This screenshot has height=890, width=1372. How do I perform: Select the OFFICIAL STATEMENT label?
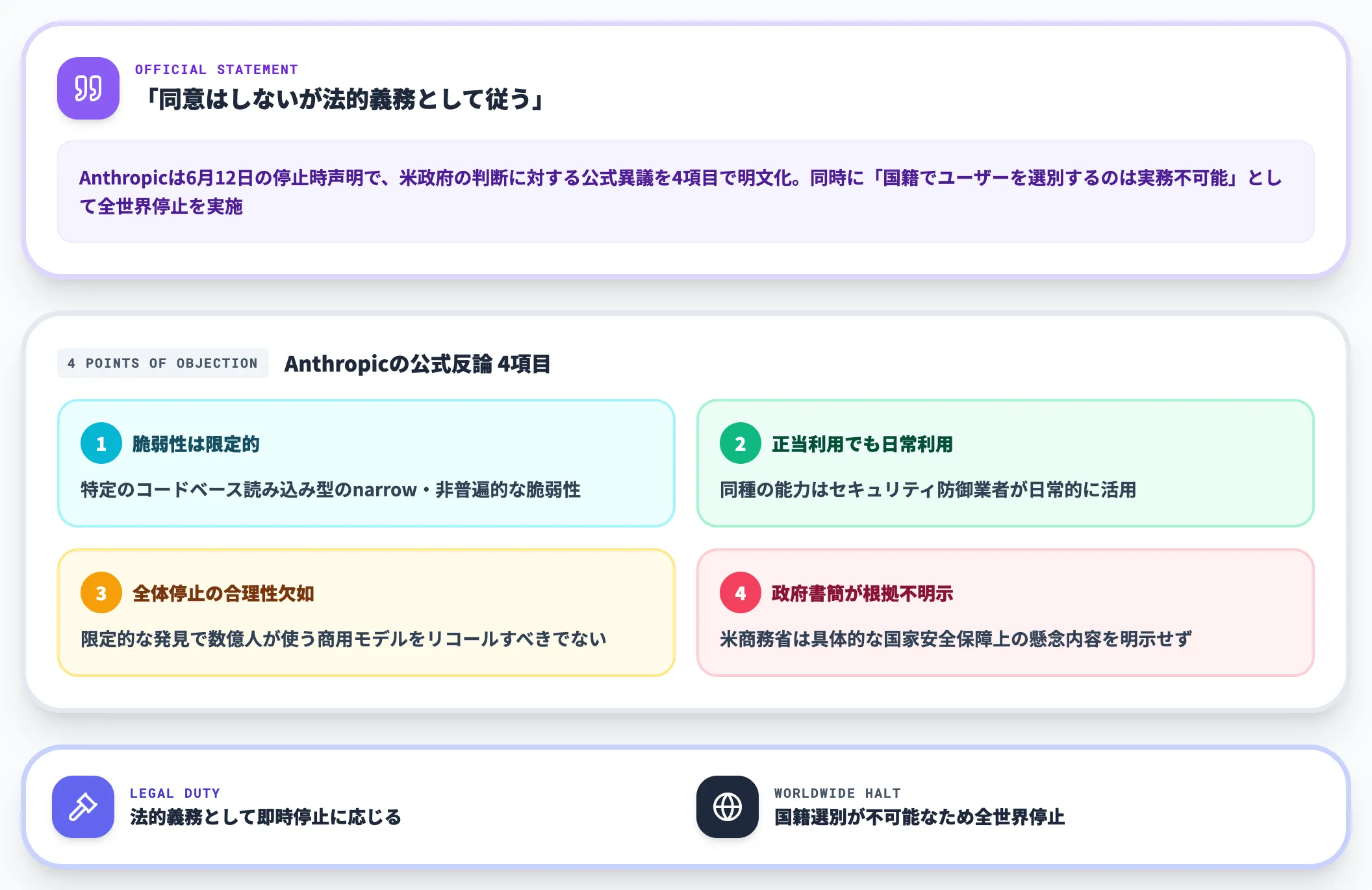click(x=216, y=70)
